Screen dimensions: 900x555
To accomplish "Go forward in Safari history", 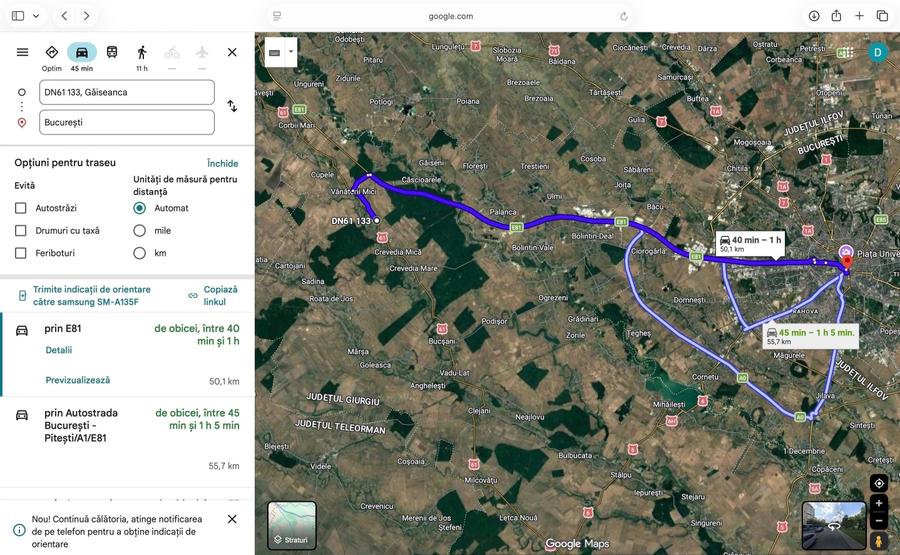I will [87, 16].
